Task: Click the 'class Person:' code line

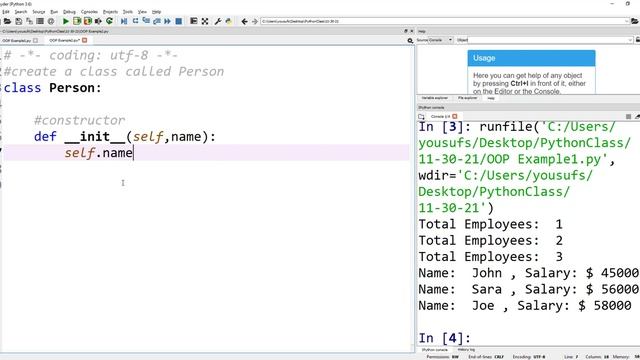Action: [53, 88]
